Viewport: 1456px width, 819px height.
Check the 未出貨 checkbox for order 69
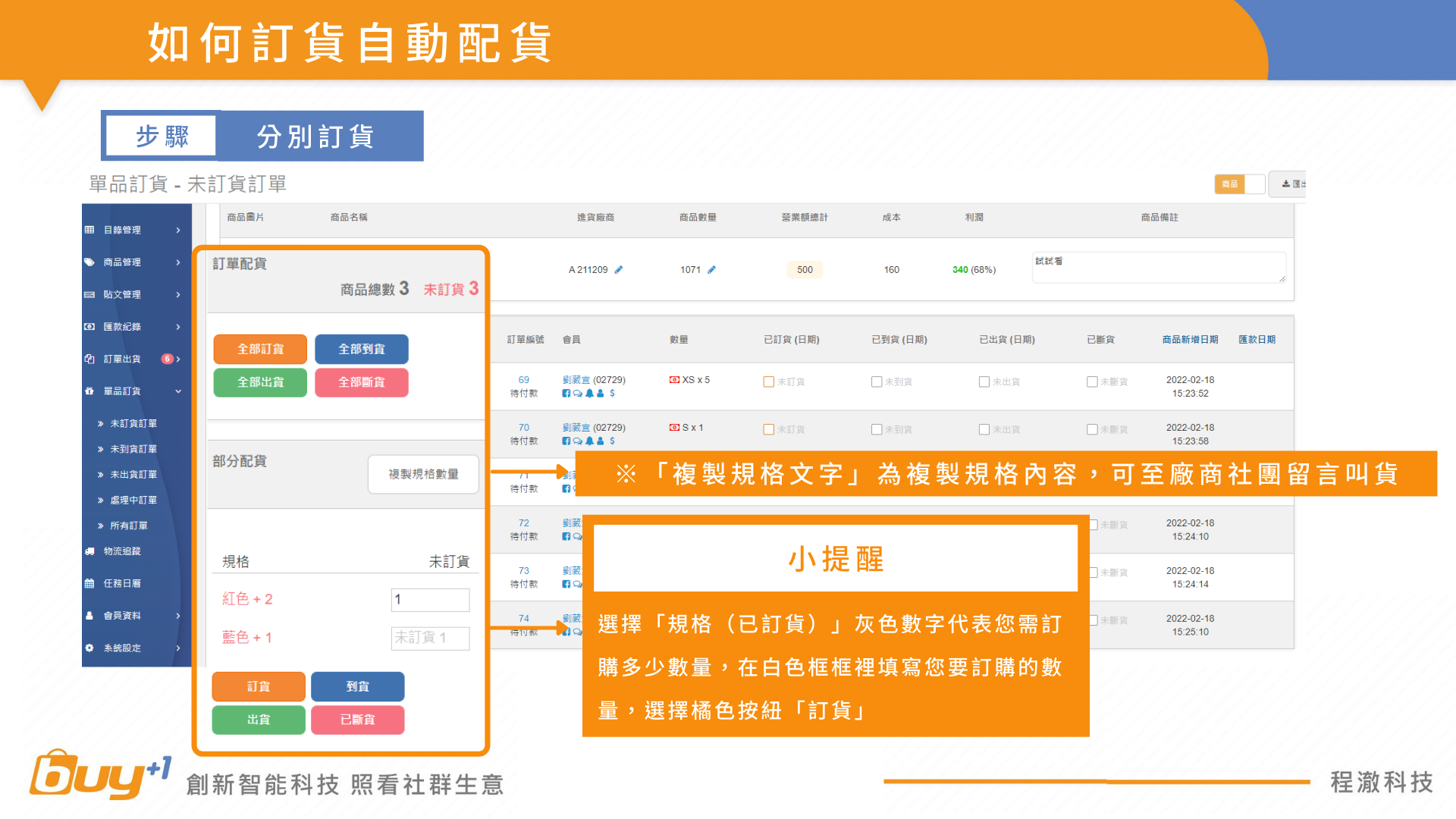[984, 382]
